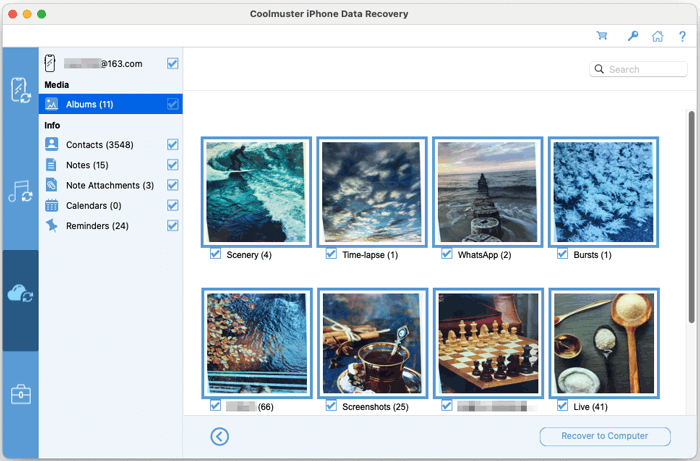Uncheck the Calendars (0) checkbox
700x461 pixels.
click(x=173, y=205)
